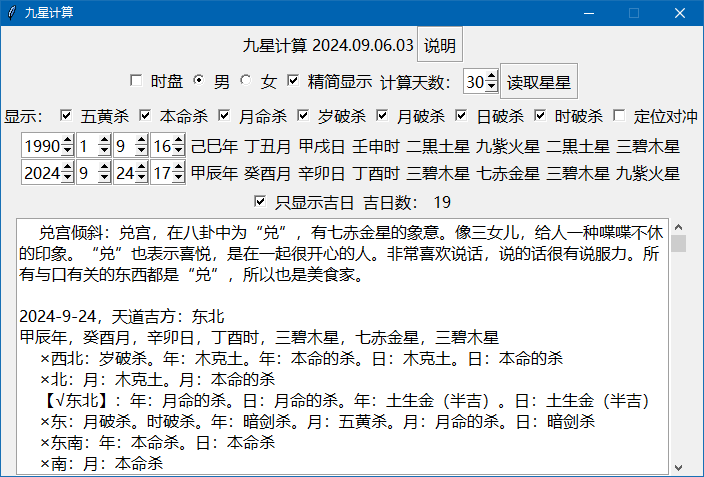The width and height of the screenshot is (704, 477).
Task: Click the 甲戌日 label in birth row
Action: [x=322, y=146]
